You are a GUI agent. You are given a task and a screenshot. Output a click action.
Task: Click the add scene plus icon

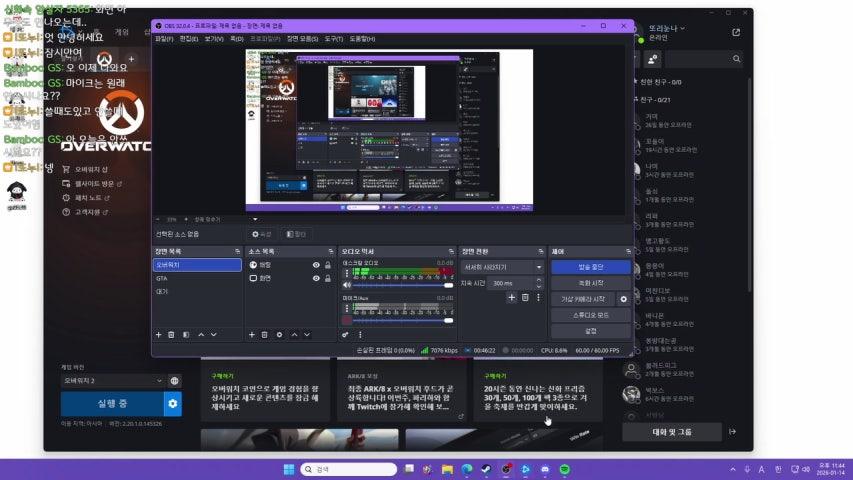pos(158,334)
